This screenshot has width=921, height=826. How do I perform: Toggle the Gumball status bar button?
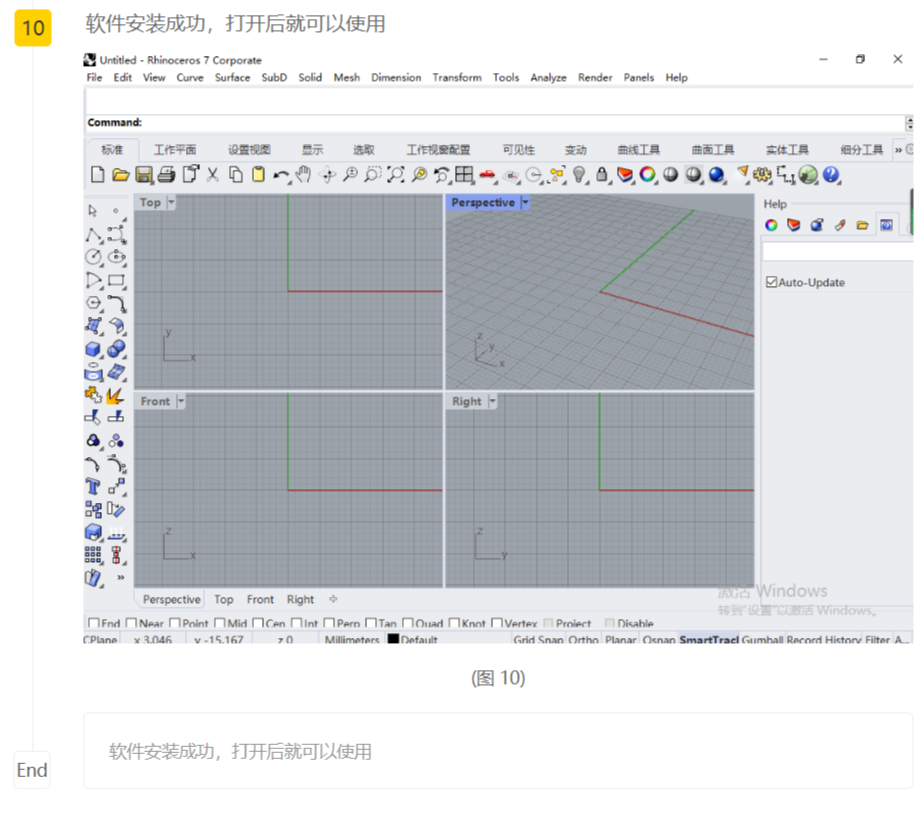762,640
